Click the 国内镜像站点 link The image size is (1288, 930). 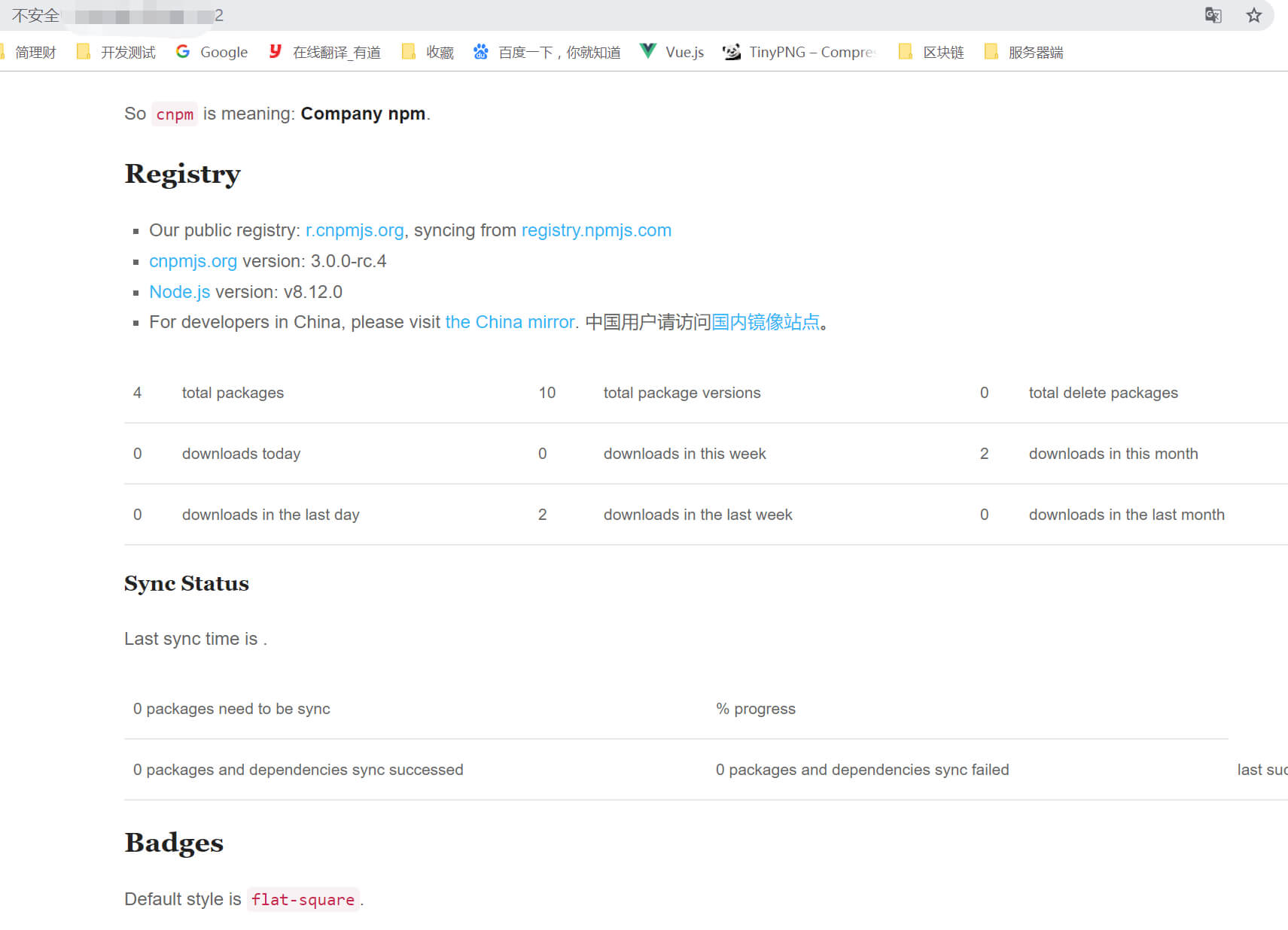(766, 322)
